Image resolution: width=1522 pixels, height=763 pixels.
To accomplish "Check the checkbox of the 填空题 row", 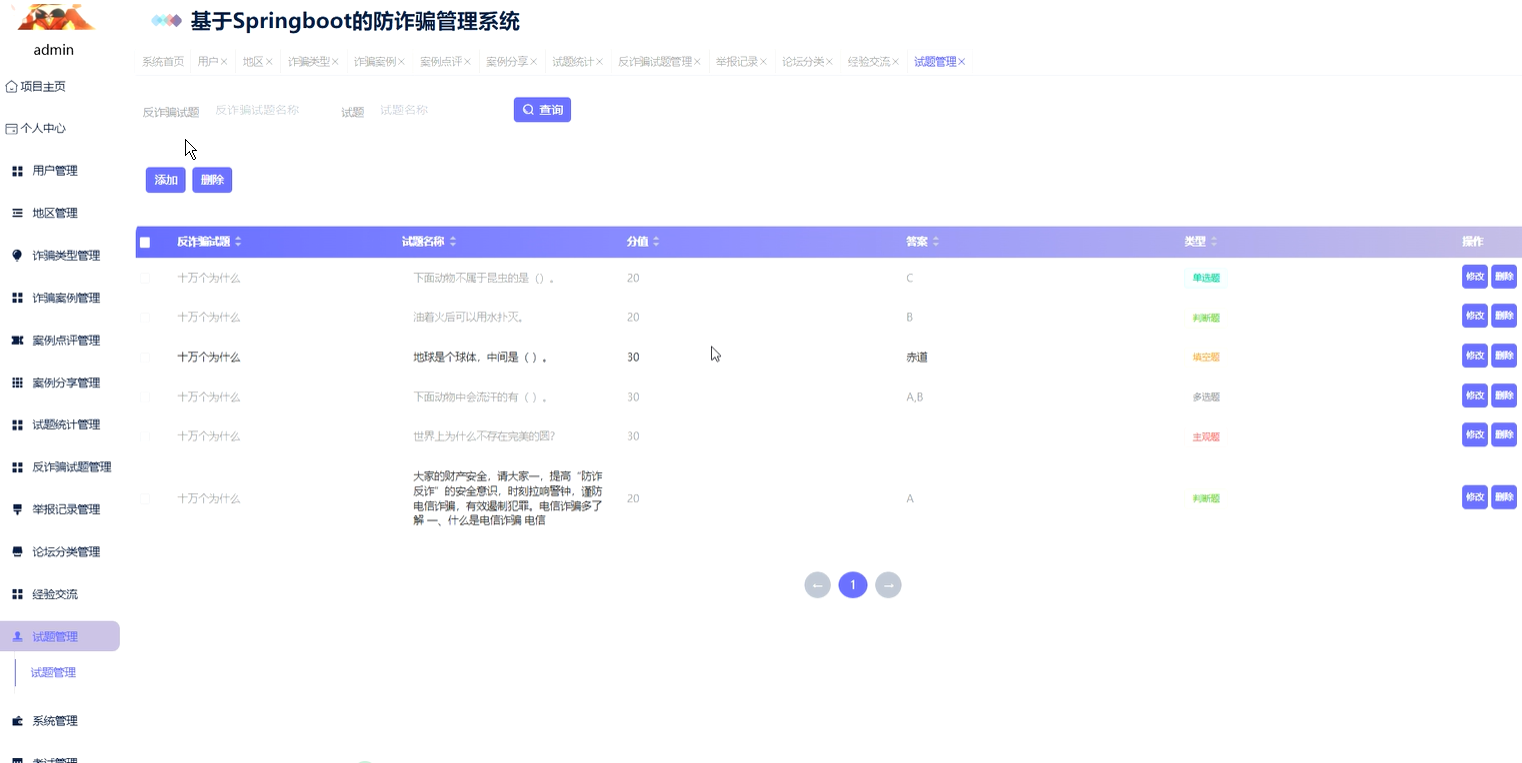I will pos(144,356).
